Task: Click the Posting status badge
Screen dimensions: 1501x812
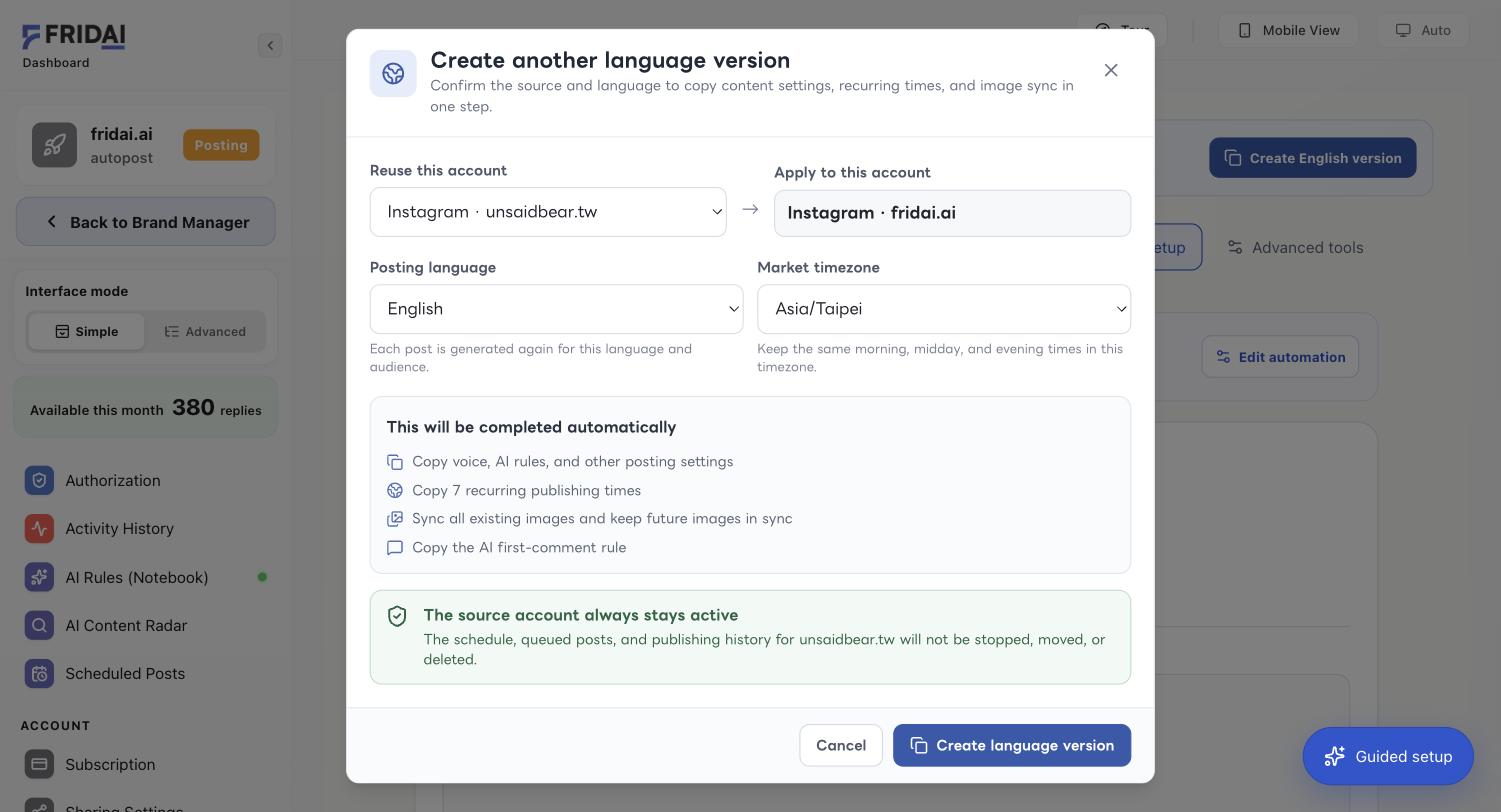Action: point(221,145)
